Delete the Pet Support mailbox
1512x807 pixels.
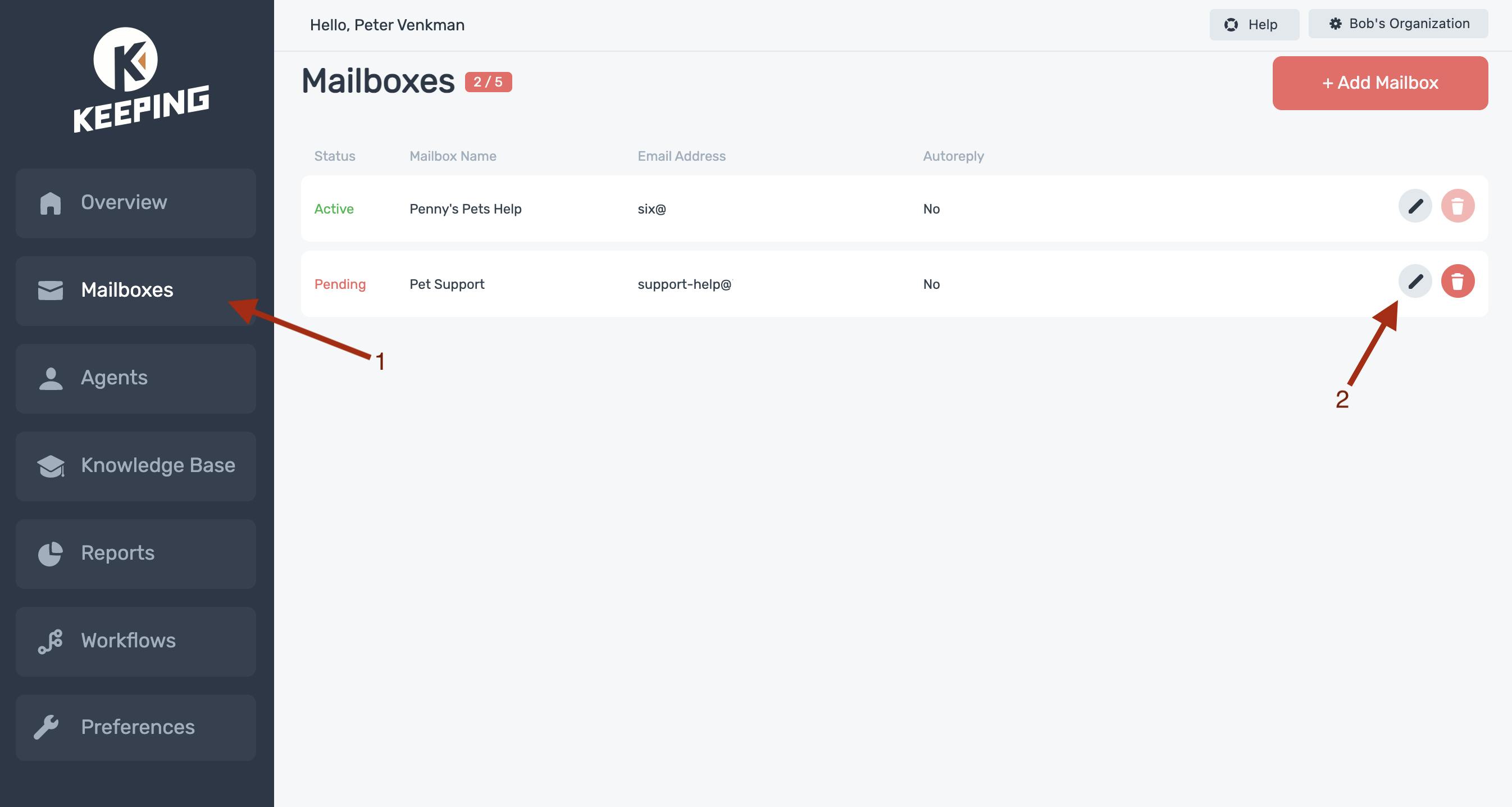(1458, 282)
